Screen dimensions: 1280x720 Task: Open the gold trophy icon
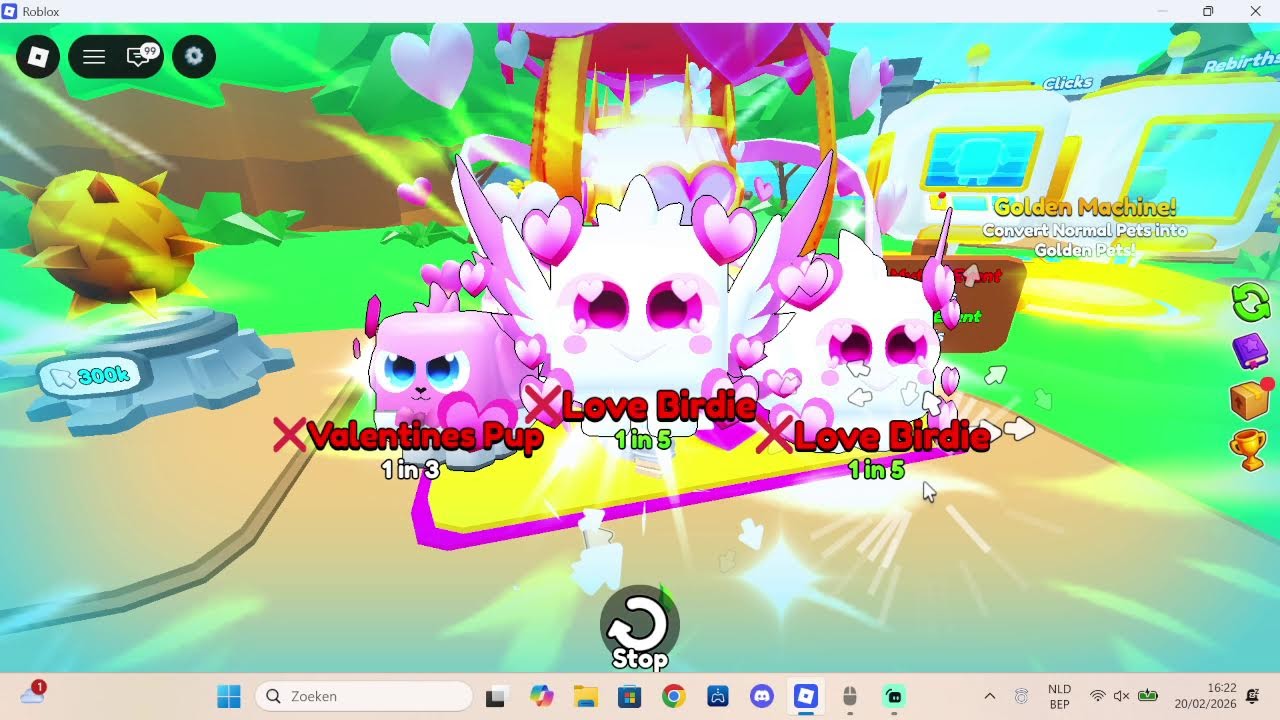coord(1250,450)
